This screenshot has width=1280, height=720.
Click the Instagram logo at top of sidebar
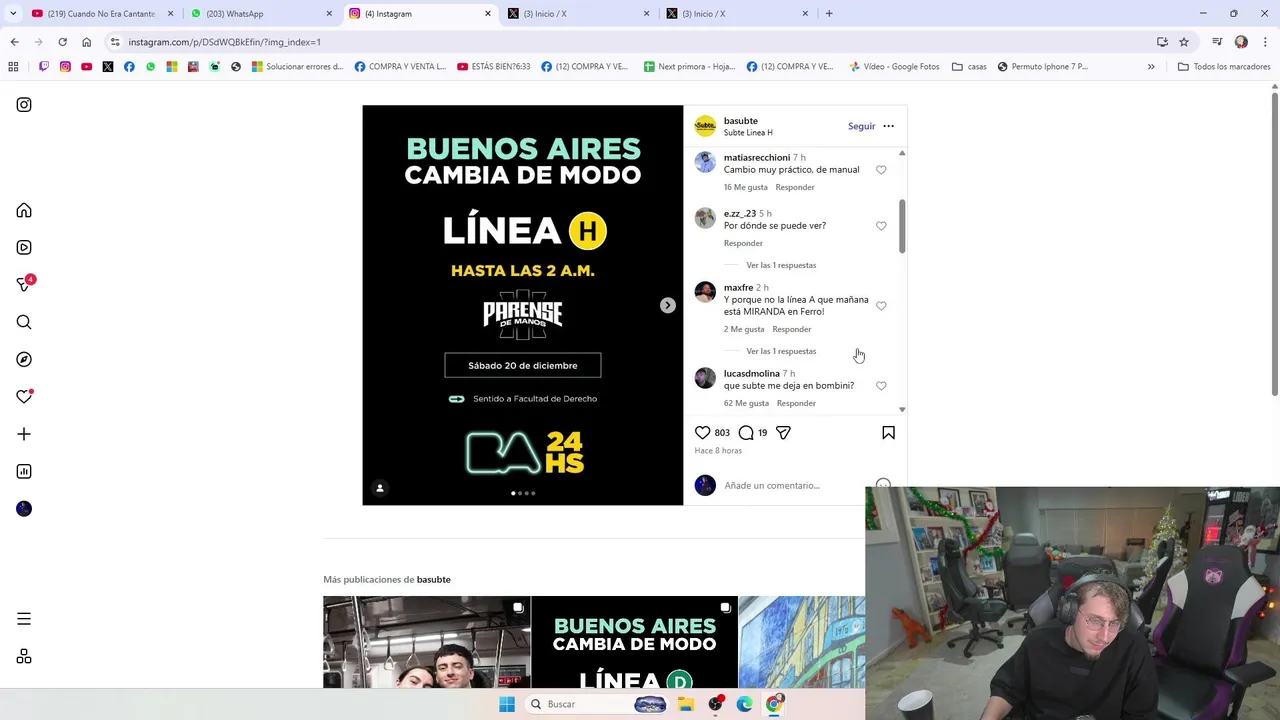pyautogui.click(x=24, y=105)
